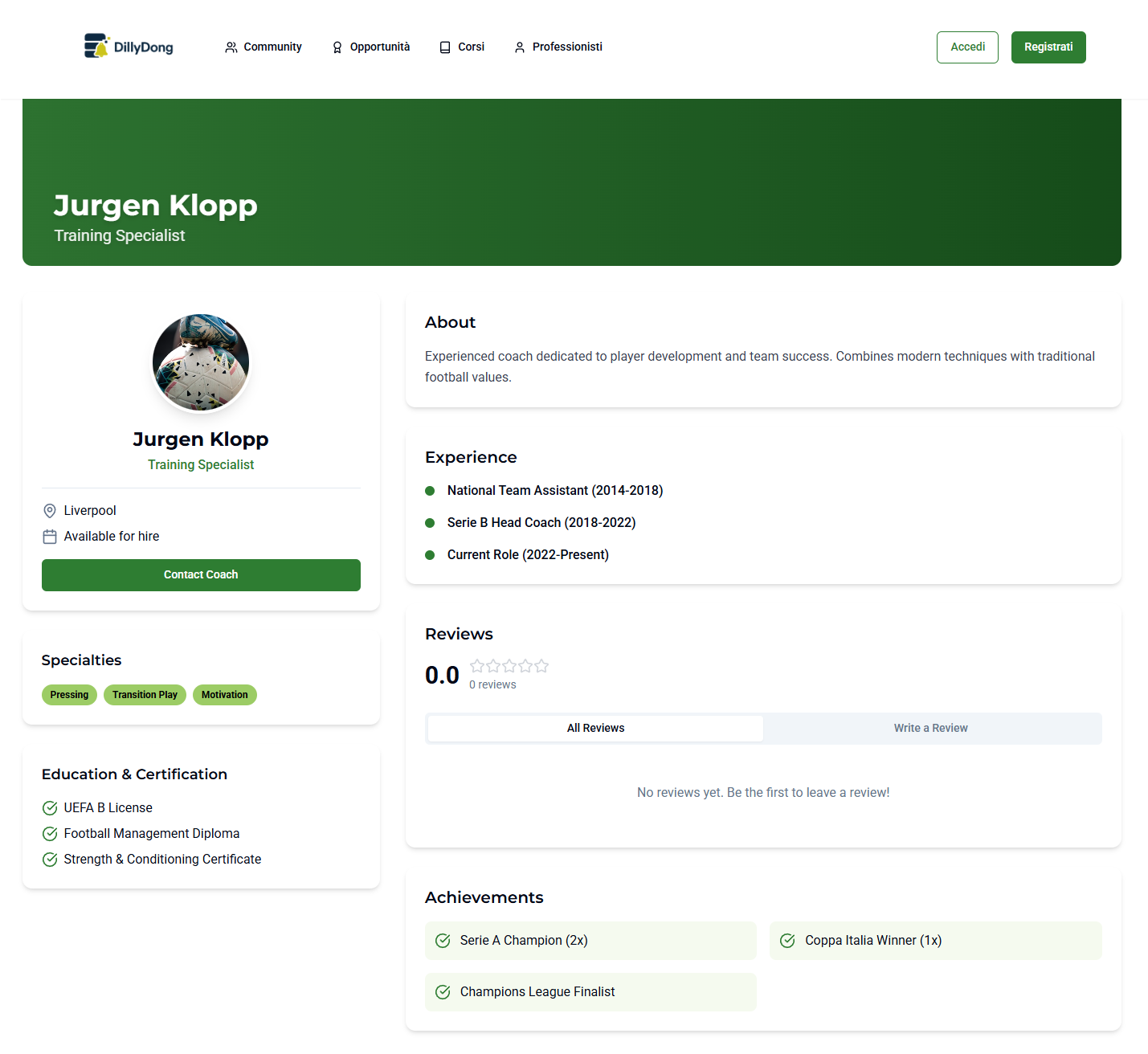Click the No reviews yet message

click(x=763, y=793)
